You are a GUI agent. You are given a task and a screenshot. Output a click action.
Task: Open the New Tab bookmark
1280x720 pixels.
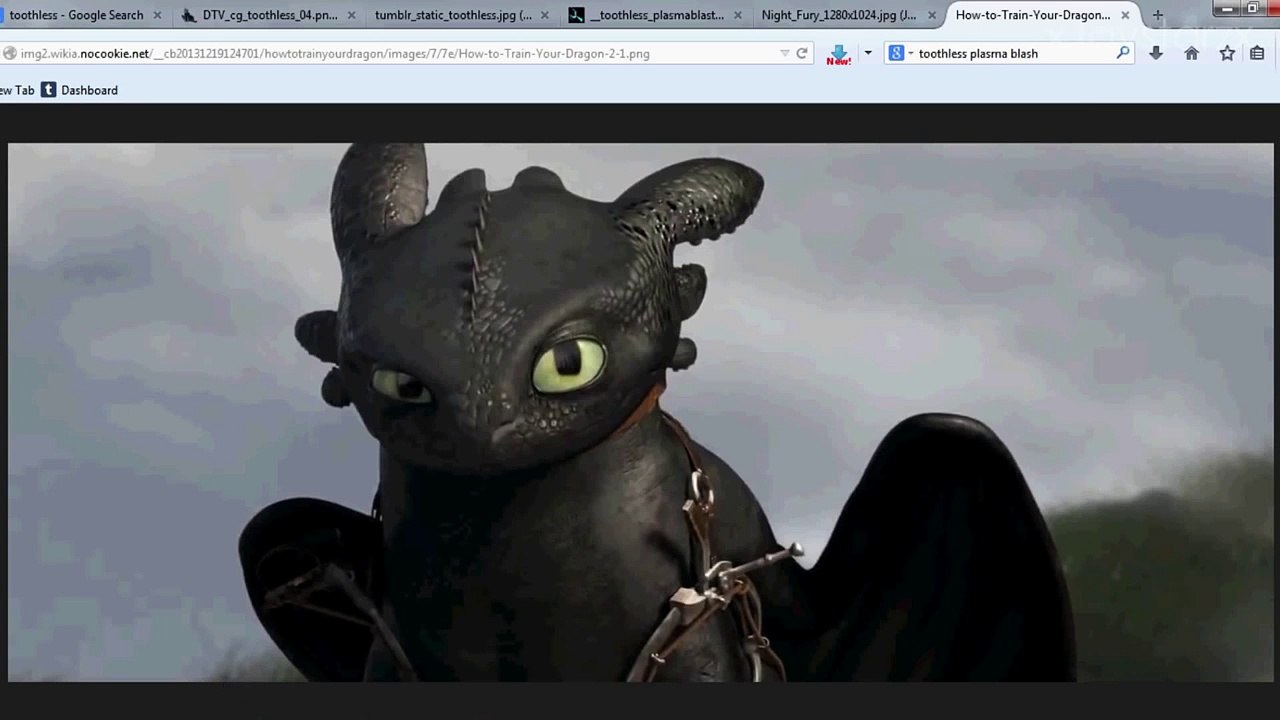coord(17,90)
